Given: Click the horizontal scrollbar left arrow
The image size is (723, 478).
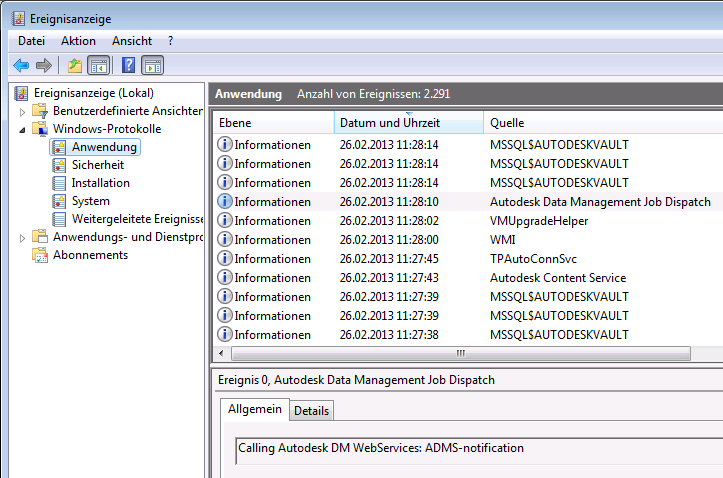Looking at the screenshot, I should point(222,354).
